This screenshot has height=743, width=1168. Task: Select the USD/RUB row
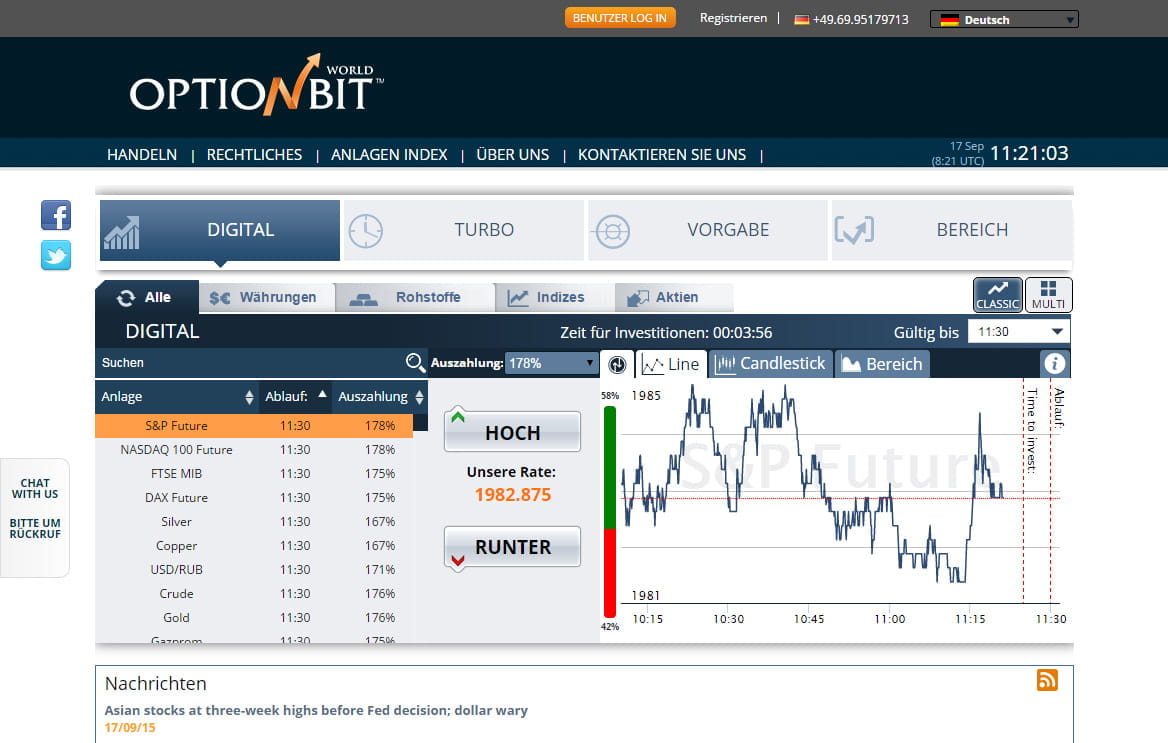coord(254,569)
